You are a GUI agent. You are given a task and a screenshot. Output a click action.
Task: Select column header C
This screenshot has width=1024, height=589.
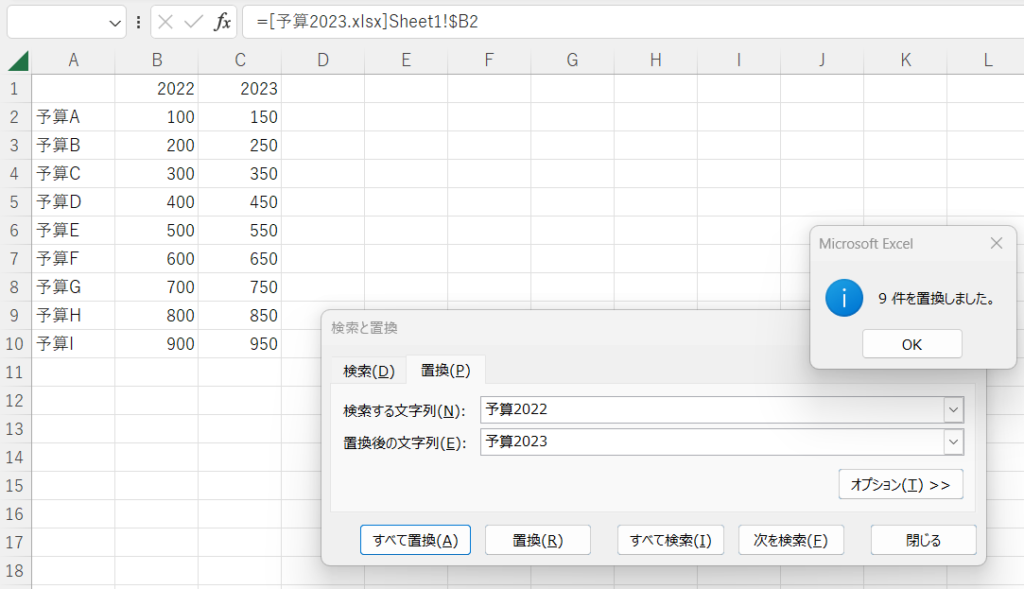(240, 61)
